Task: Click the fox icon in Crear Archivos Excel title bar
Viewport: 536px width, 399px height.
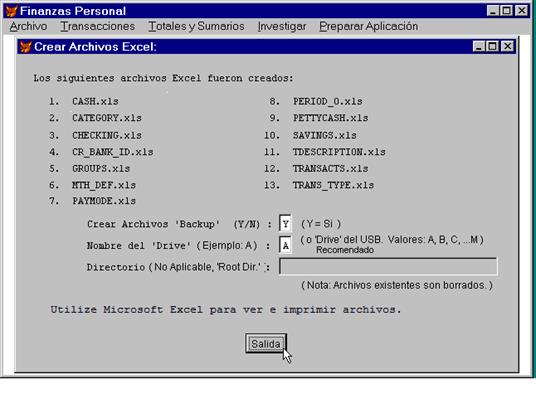Action: click(26, 46)
